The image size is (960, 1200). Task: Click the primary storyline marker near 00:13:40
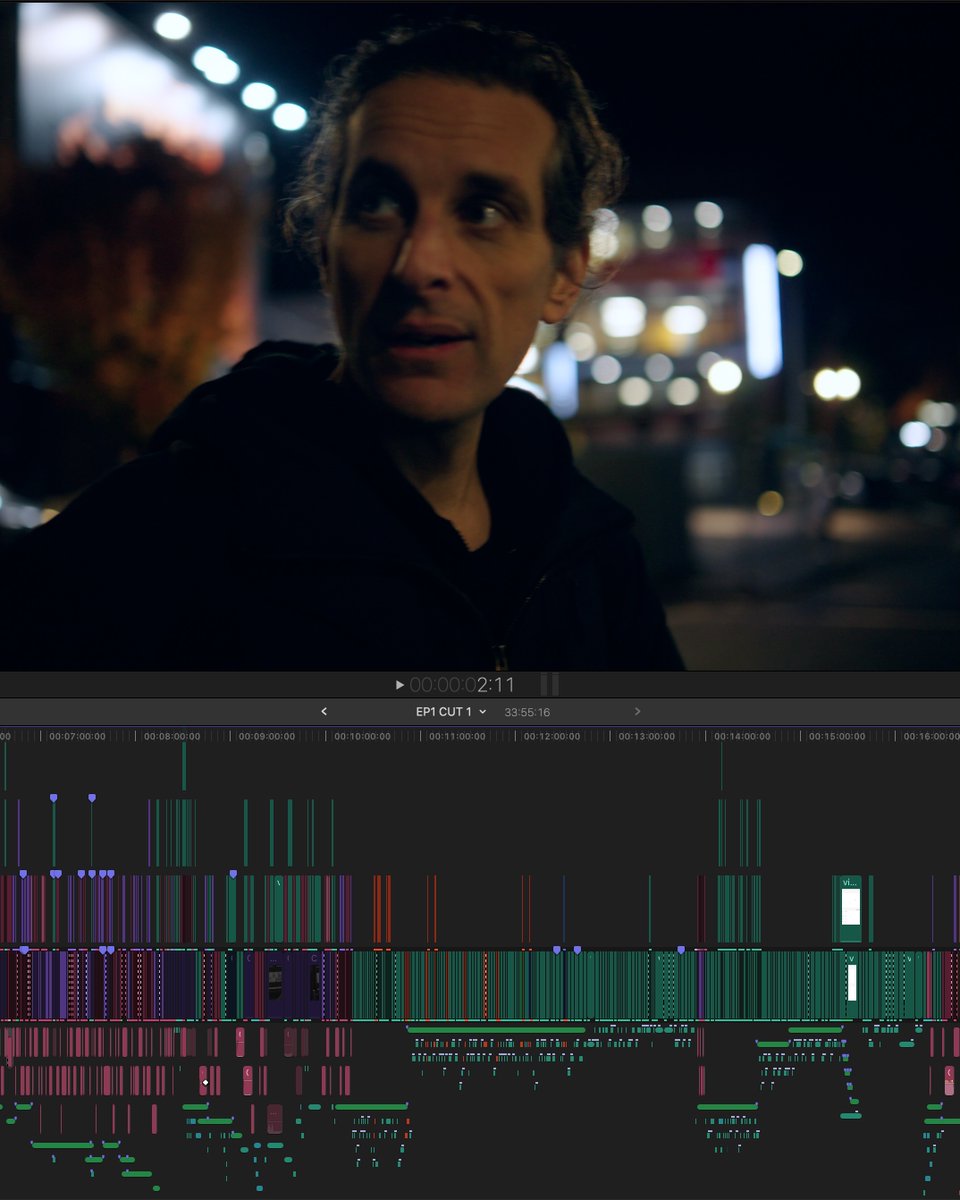point(681,950)
